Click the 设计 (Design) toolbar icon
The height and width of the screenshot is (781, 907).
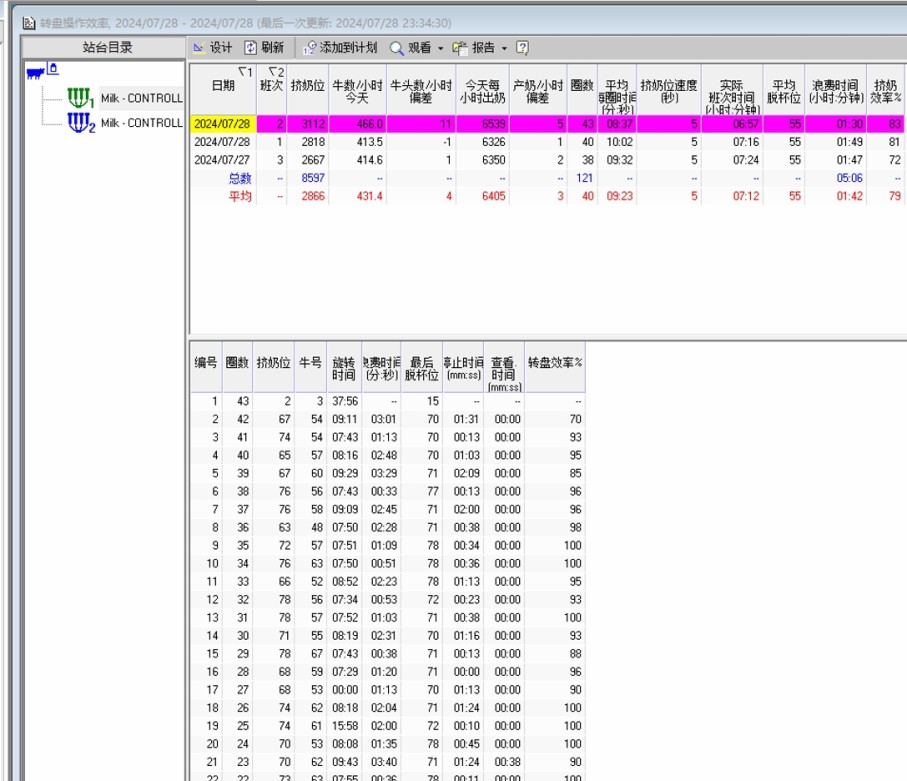pos(199,48)
